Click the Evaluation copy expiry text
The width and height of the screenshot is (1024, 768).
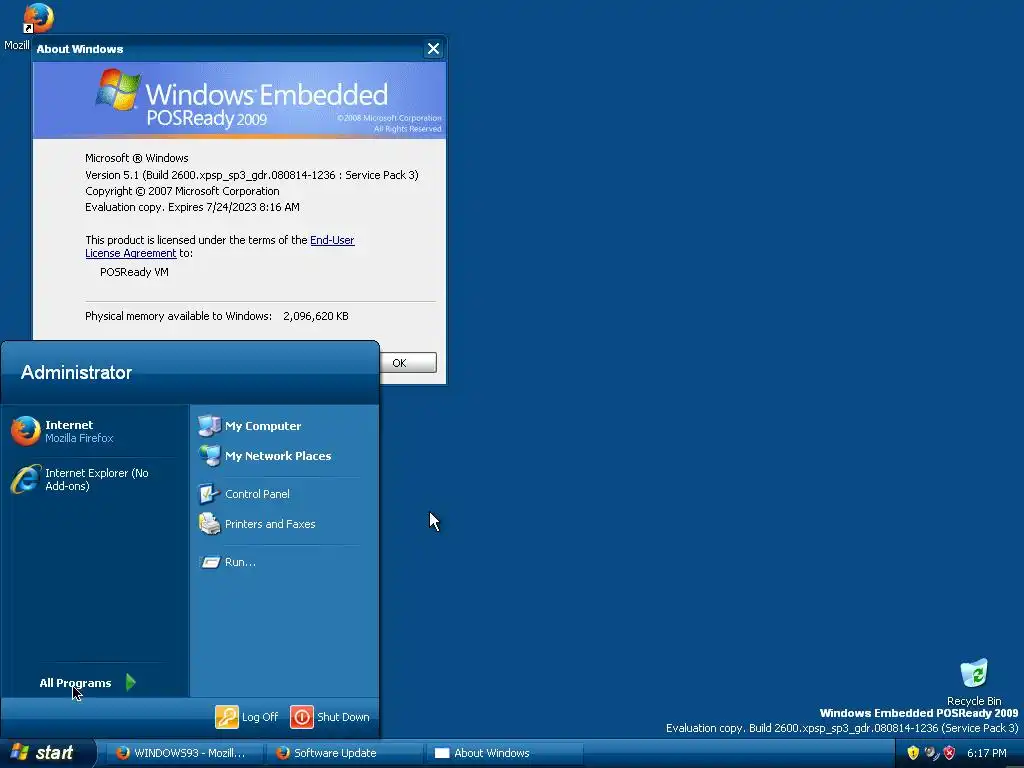(192, 207)
